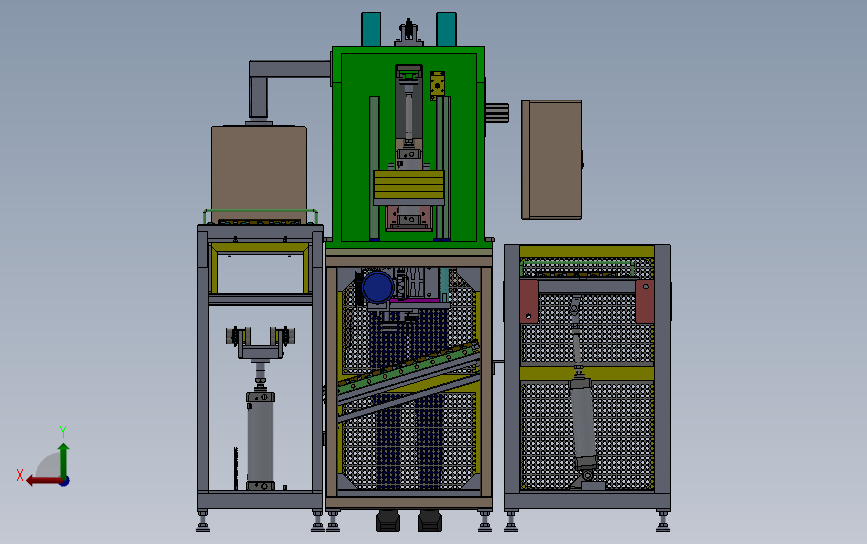Viewport: 867px width, 544px height.
Task: Click the green Y axis arrow of the triad
Action: tap(64, 460)
